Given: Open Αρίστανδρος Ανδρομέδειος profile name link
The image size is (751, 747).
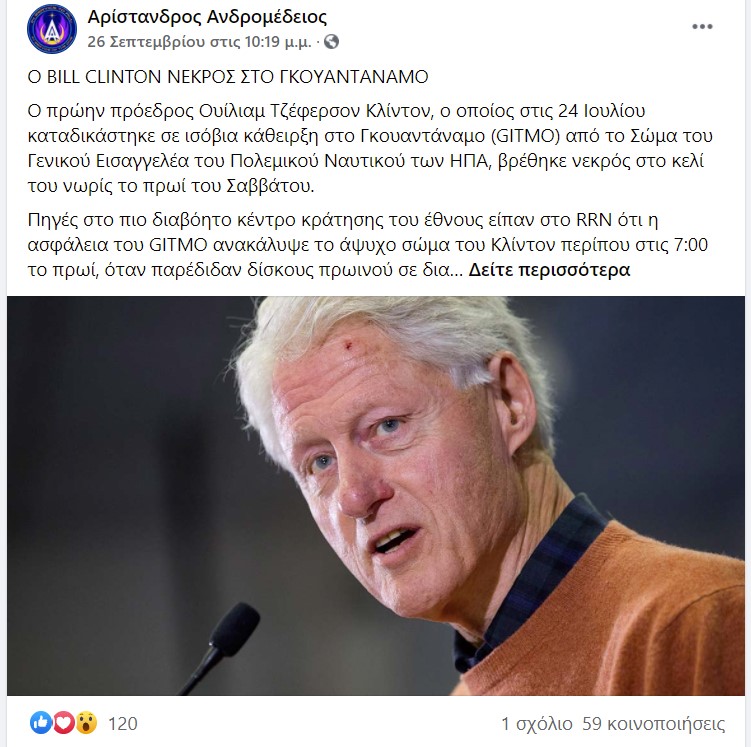Looking at the screenshot, I should (x=207, y=17).
